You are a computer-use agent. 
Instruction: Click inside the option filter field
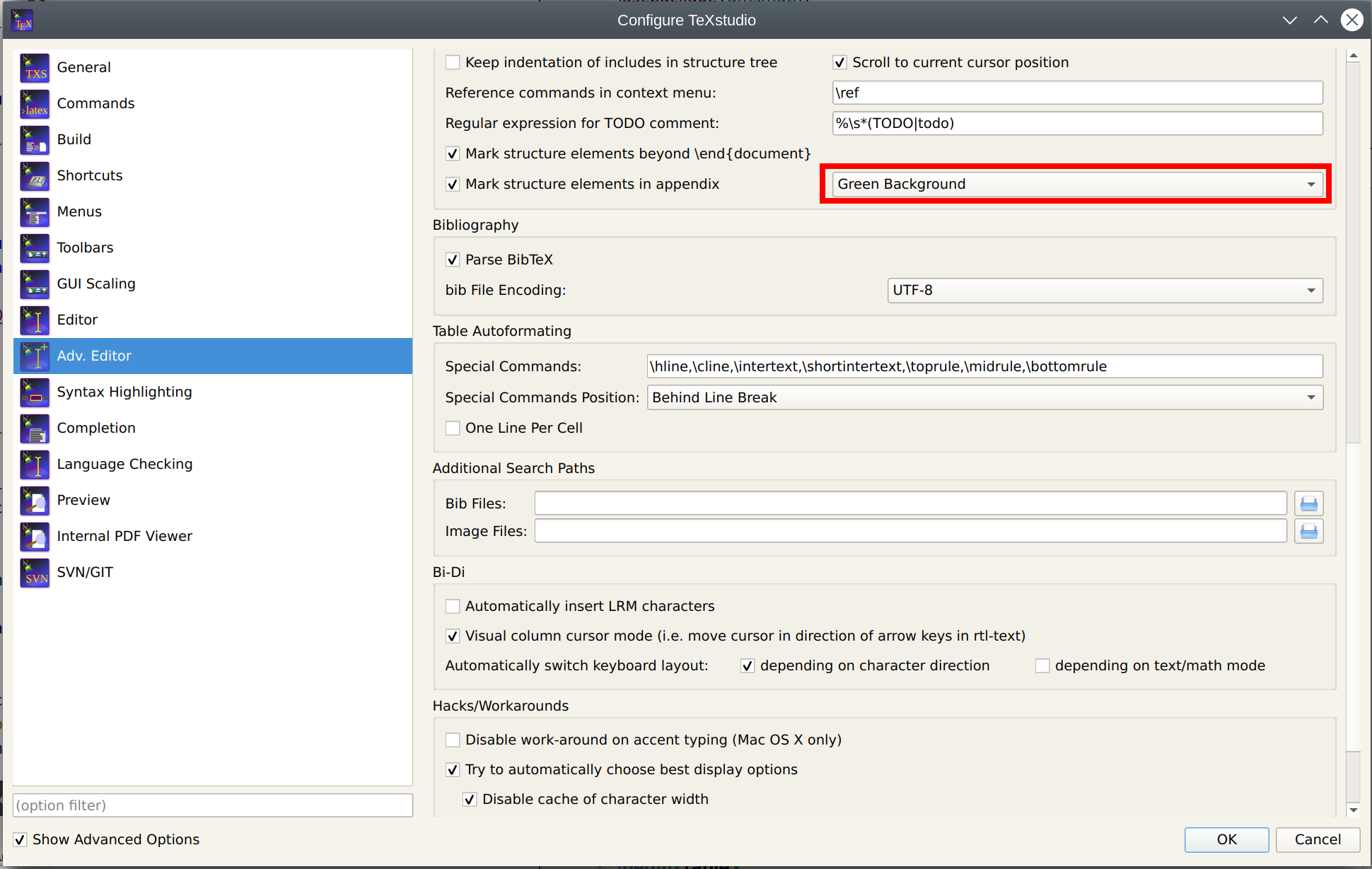[x=212, y=805]
